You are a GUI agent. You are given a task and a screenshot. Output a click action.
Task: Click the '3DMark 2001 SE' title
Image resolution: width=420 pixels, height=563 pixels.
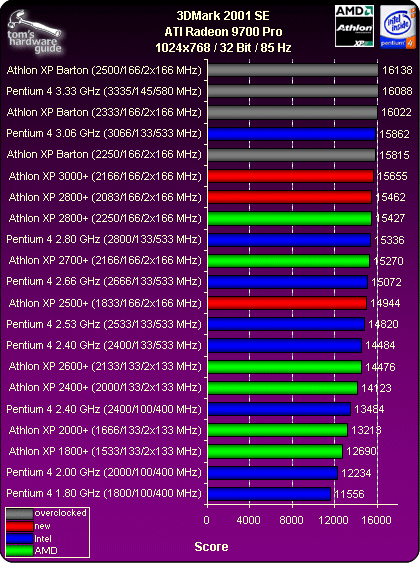click(223, 16)
